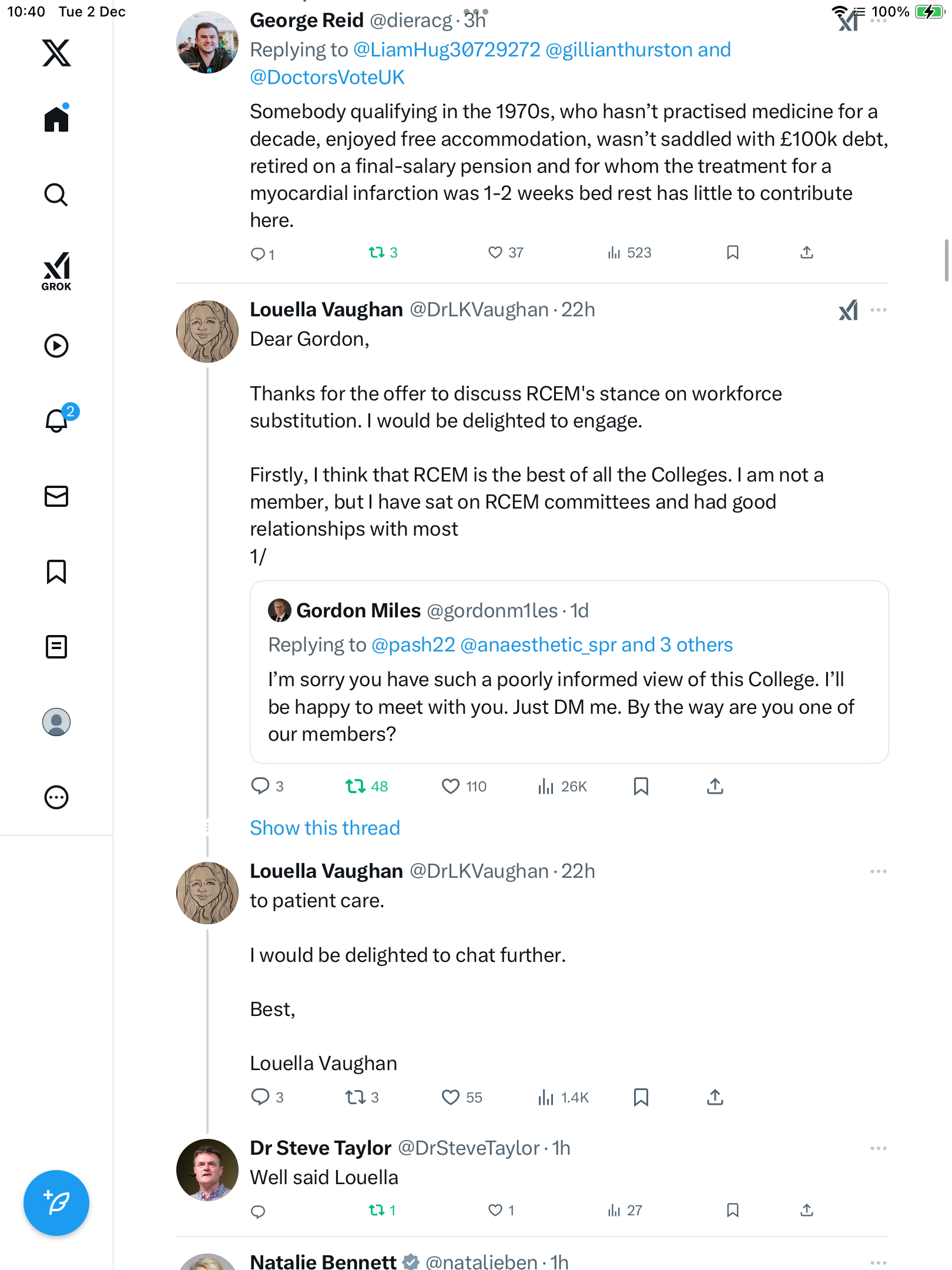Image resolution: width=952 pixels, height=1270 pixels.
Task: Open the Profile avatar item in sidebar
Action: click(x=56, y=722)
